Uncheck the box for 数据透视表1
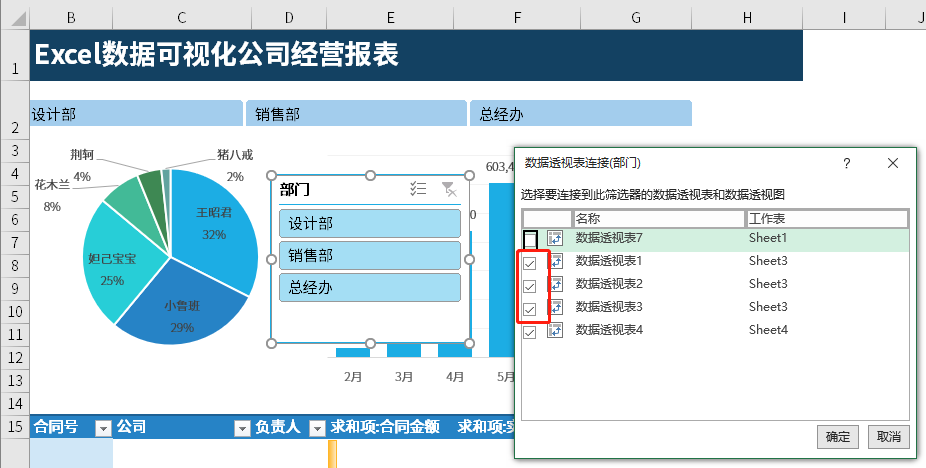Viewport: 926px width, 468px height. click(x=530, y=263)
